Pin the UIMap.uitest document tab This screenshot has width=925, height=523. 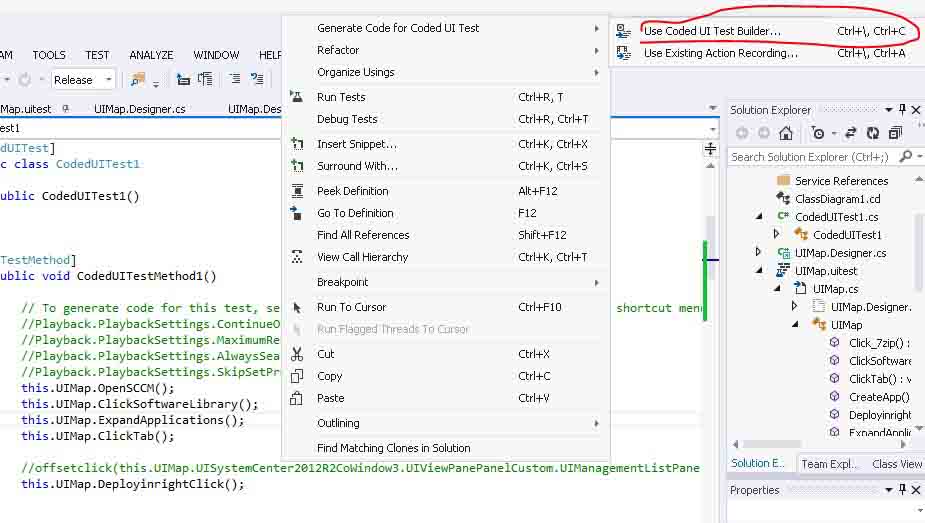[x=64, y=109]
